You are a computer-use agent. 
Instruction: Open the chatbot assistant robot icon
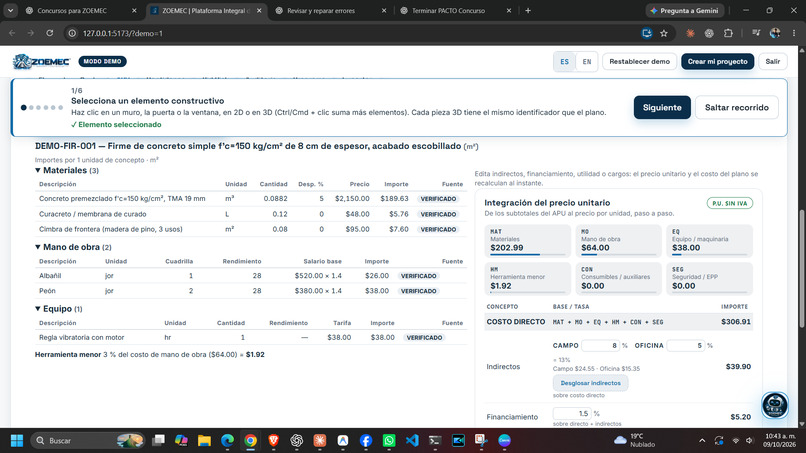775,405
